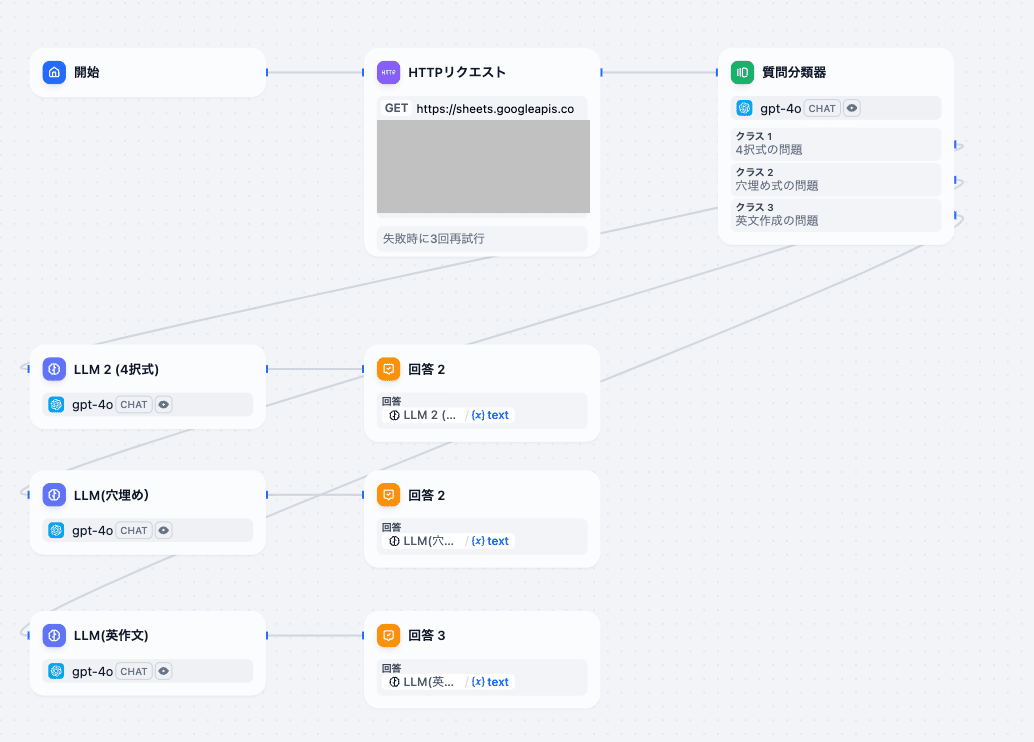
Task: Click the purple HTTP icon on the HTTPリクエスト node
Action: [x=388, y=72]
